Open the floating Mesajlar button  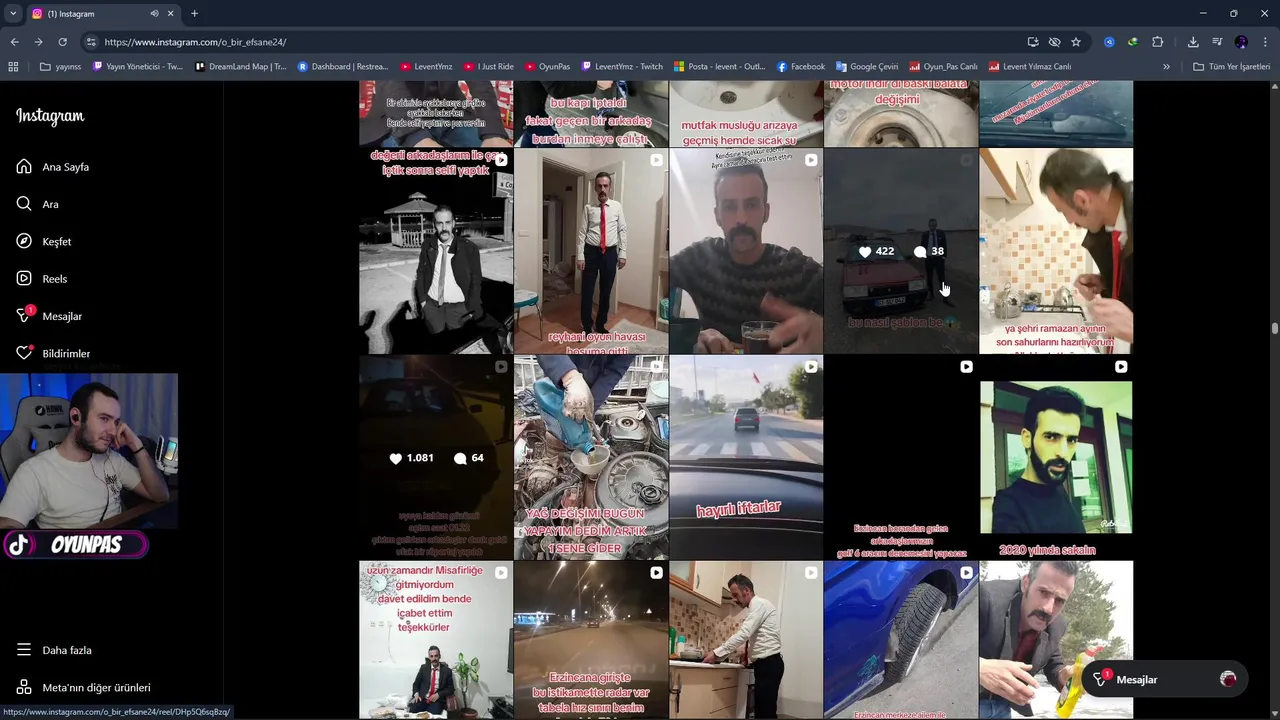coord(1165,680)
